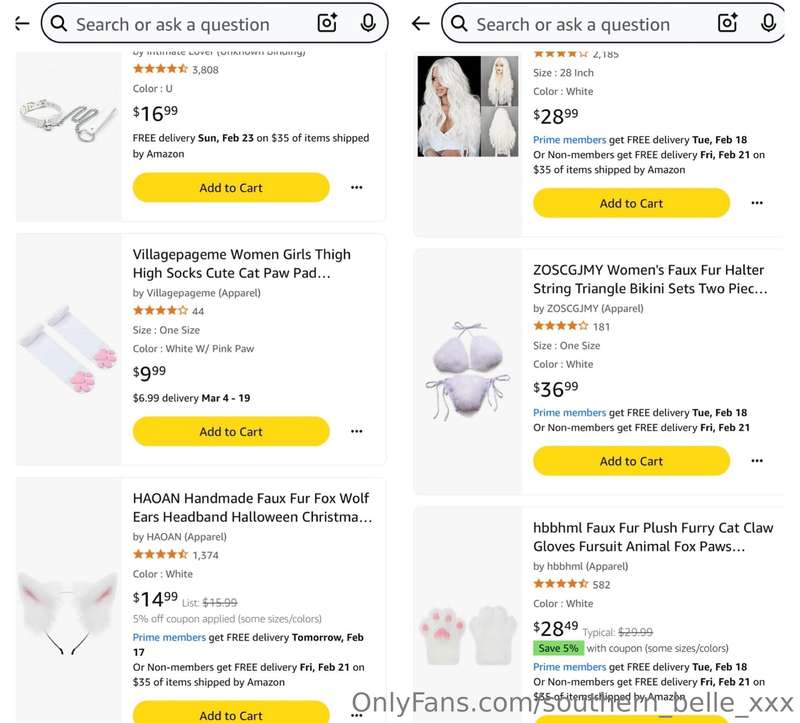Screen dimensions: 800x723
Task: Tap the back arrow in left screen
Action: (x=22, y=23)
